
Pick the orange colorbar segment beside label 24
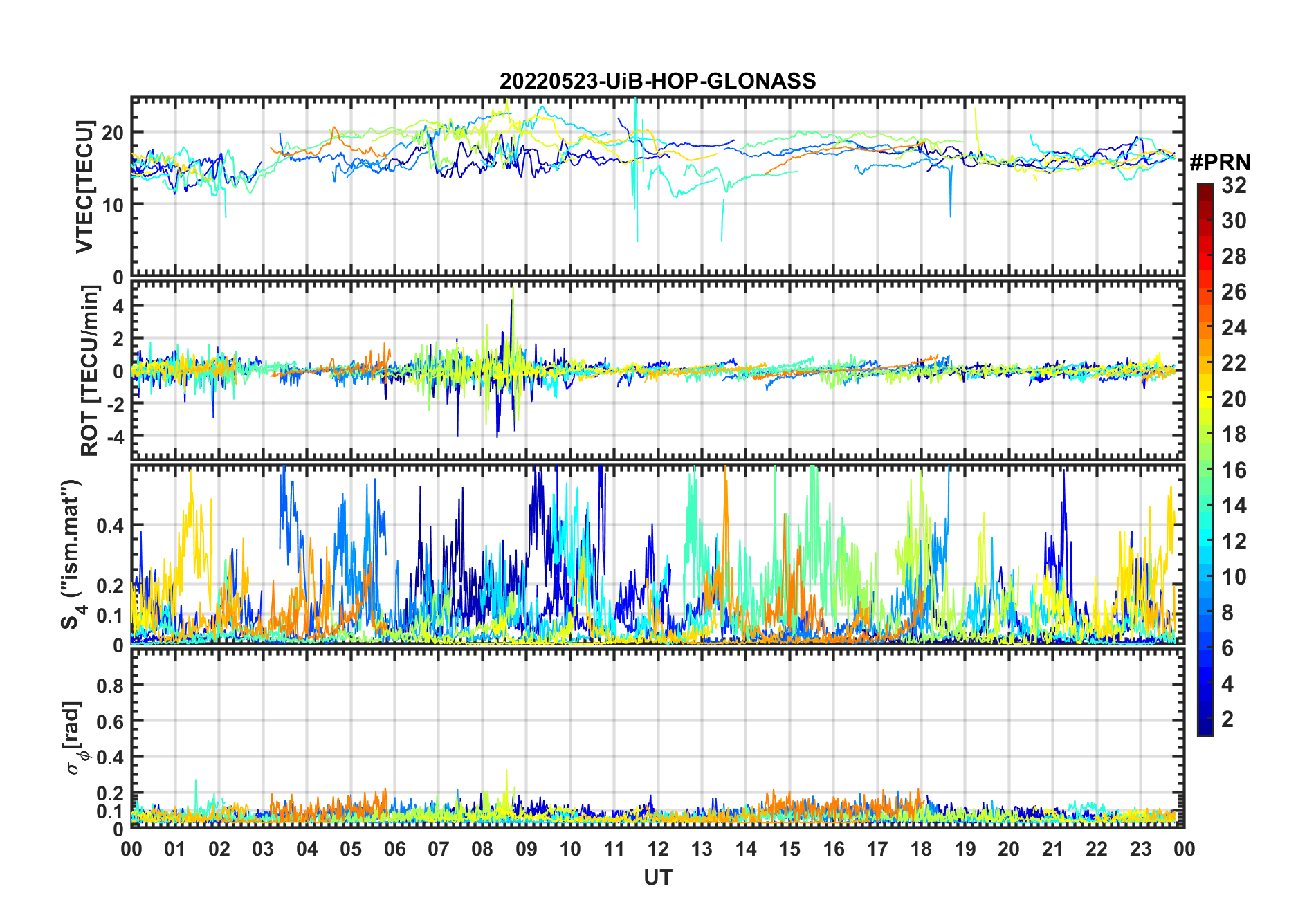coord(1205,327)
